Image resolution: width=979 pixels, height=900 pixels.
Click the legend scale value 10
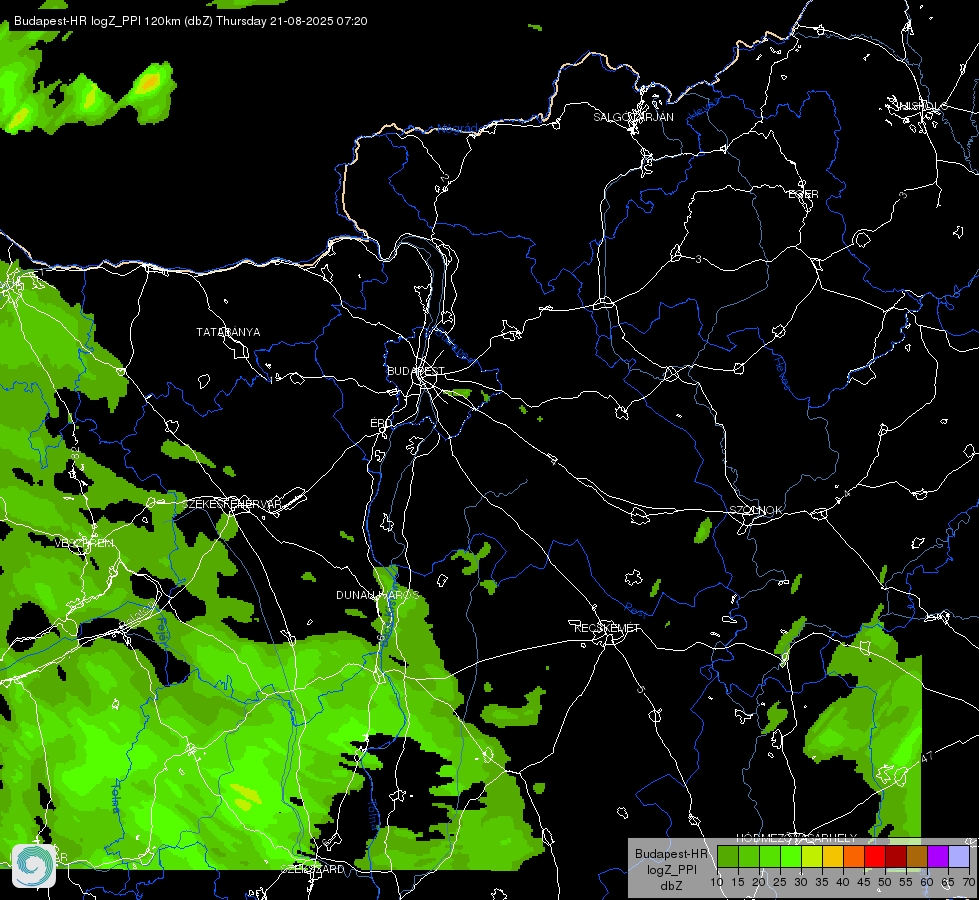tap(717, 883)
